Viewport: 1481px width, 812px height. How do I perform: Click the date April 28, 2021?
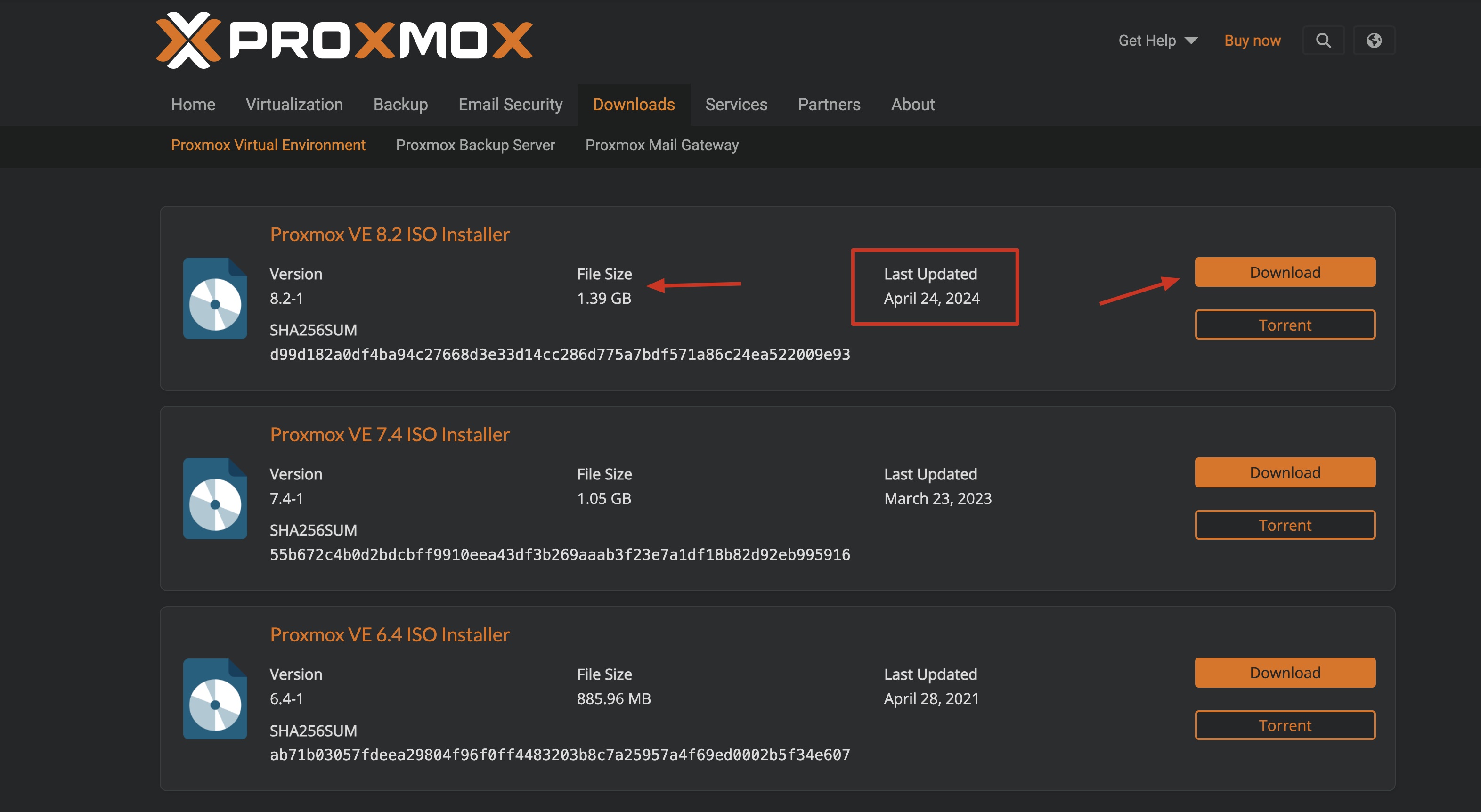[x=931, y=699]
